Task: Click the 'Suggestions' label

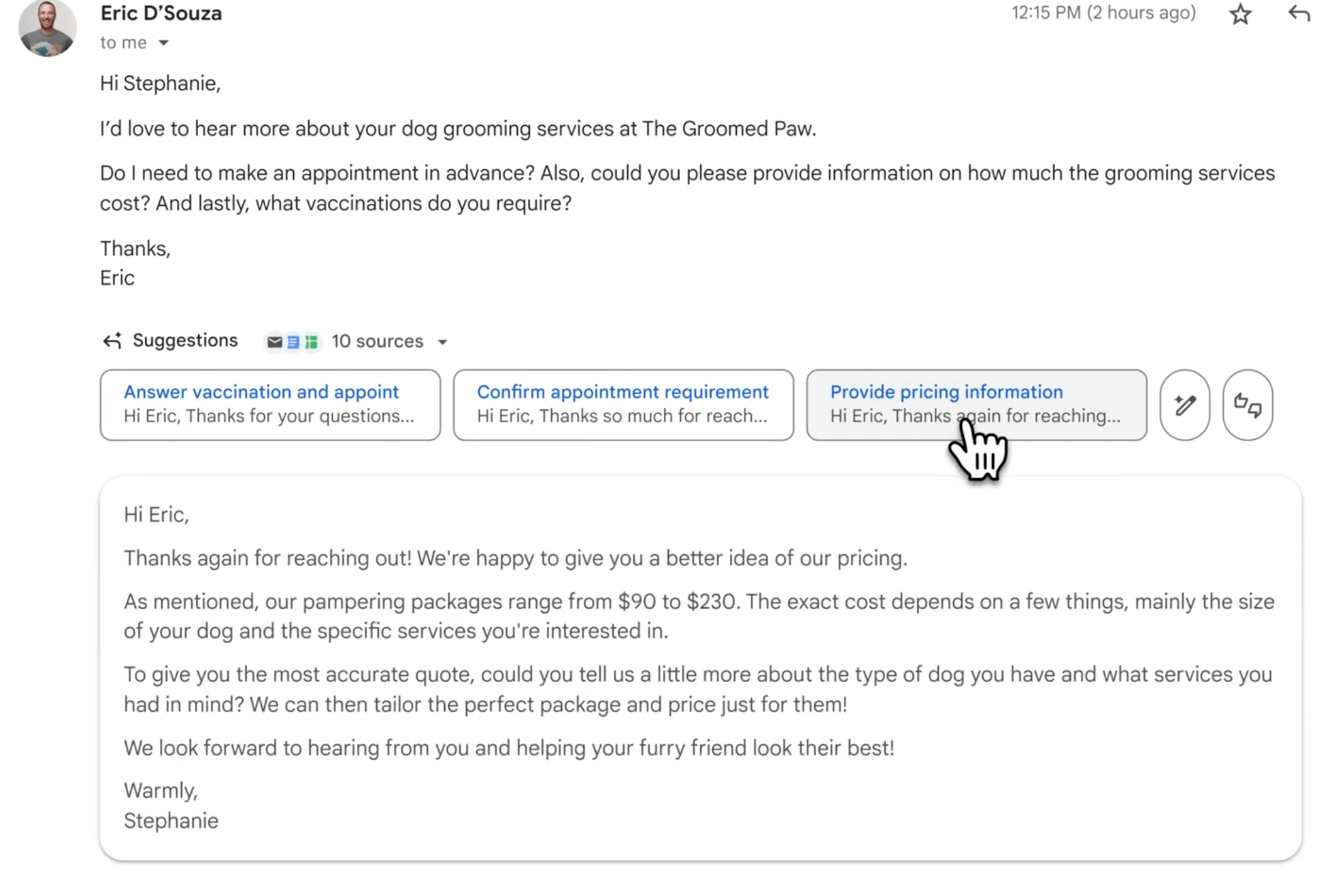Action: 185,340
